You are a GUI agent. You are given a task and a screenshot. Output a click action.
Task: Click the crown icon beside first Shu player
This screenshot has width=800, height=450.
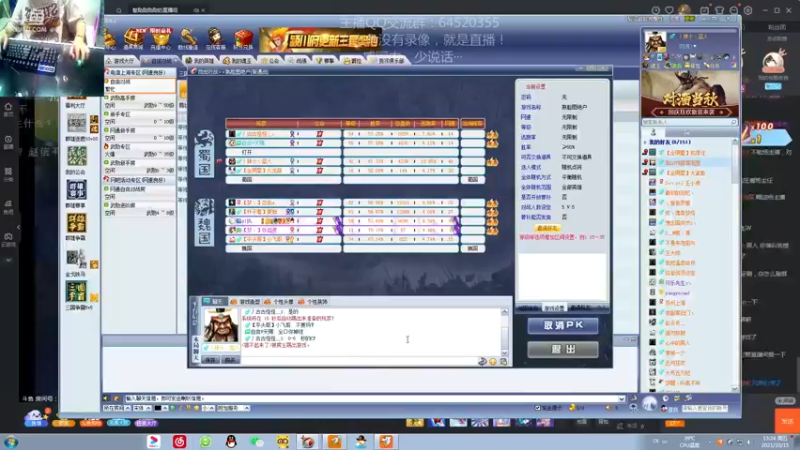click(492, 135)
